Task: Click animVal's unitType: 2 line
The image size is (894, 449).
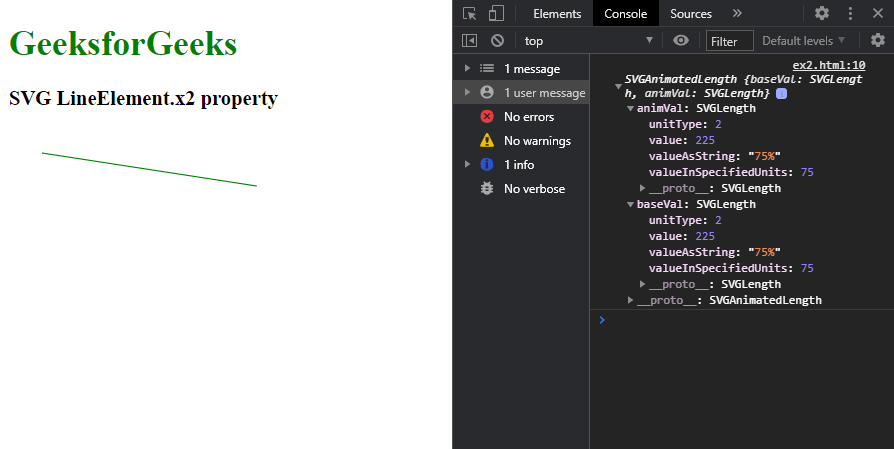Action: coord(685,124)
